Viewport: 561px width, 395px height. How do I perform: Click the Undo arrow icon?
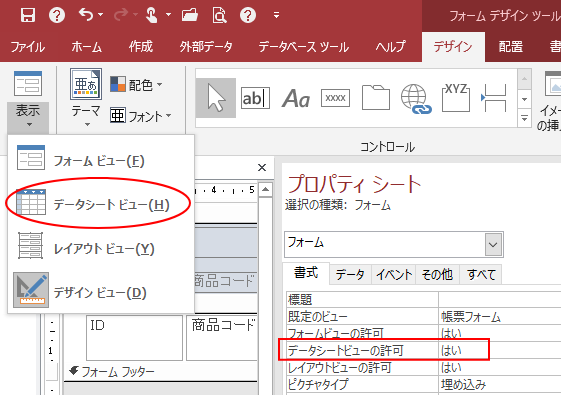86,15
